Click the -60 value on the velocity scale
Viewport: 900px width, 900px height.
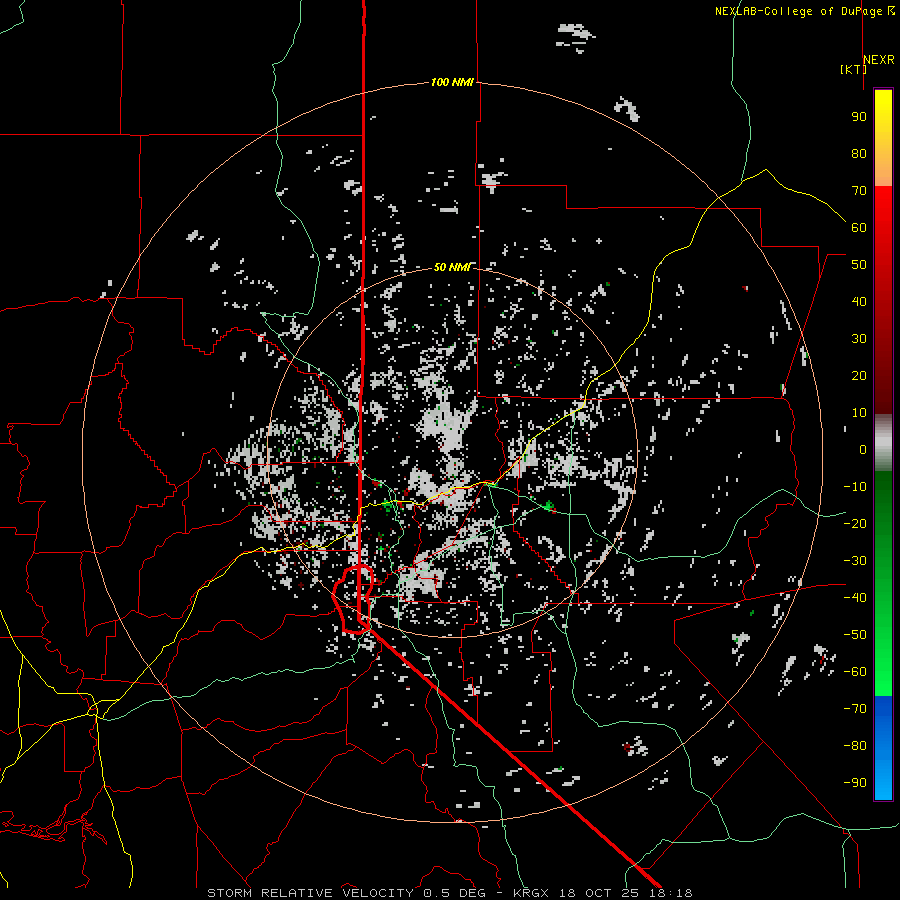point(855,672)
